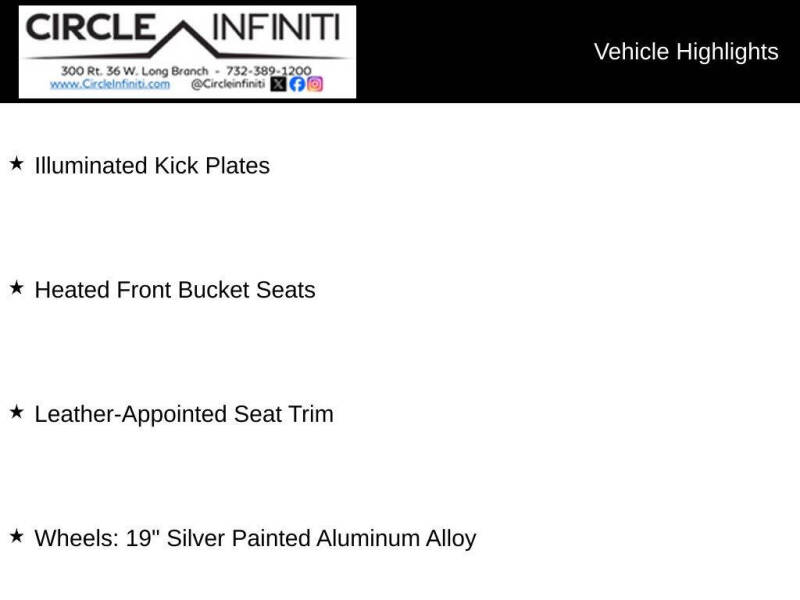Screen dimensions: 800x600
Task: Select the Vehicle Highlights heading
Action: click(686, 52)
